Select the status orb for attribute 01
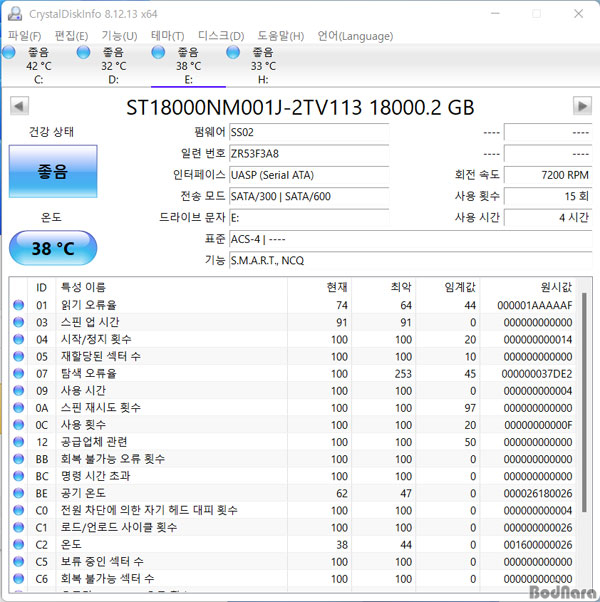The width and height of the screenshot is (600, 602). (18, 305)
